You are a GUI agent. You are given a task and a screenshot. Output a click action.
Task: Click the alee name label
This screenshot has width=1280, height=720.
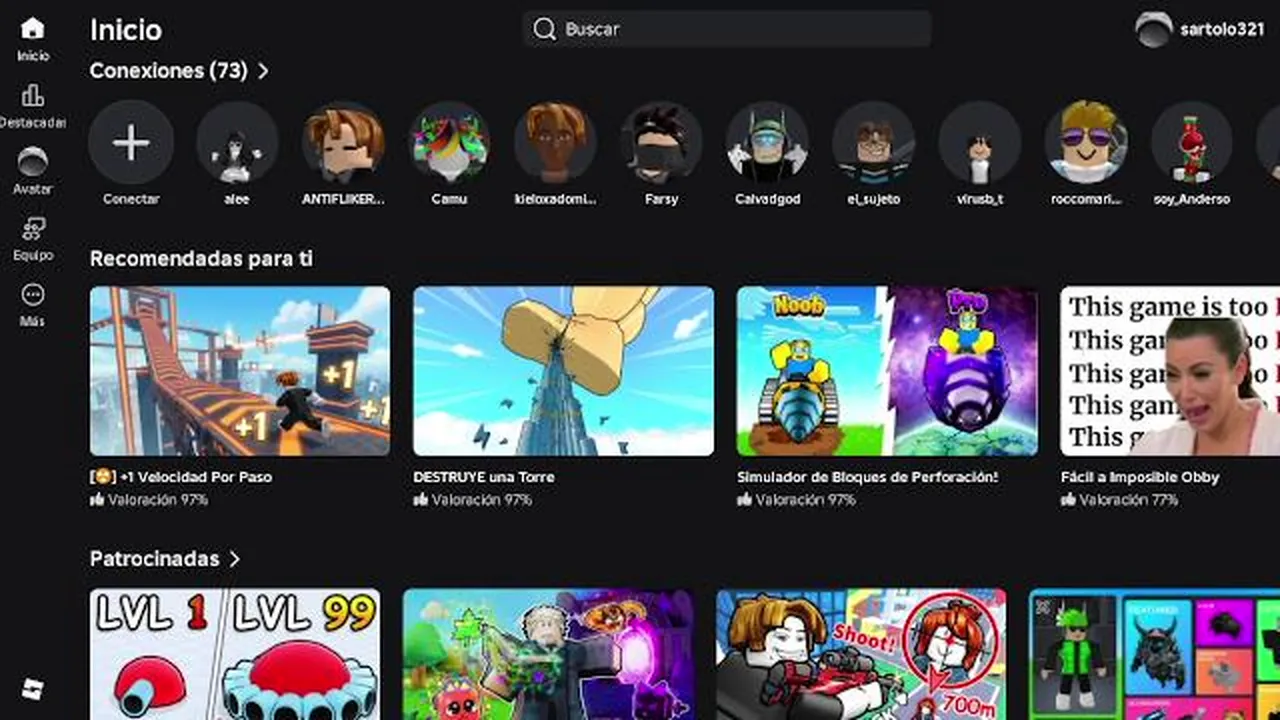coord(237,199)
